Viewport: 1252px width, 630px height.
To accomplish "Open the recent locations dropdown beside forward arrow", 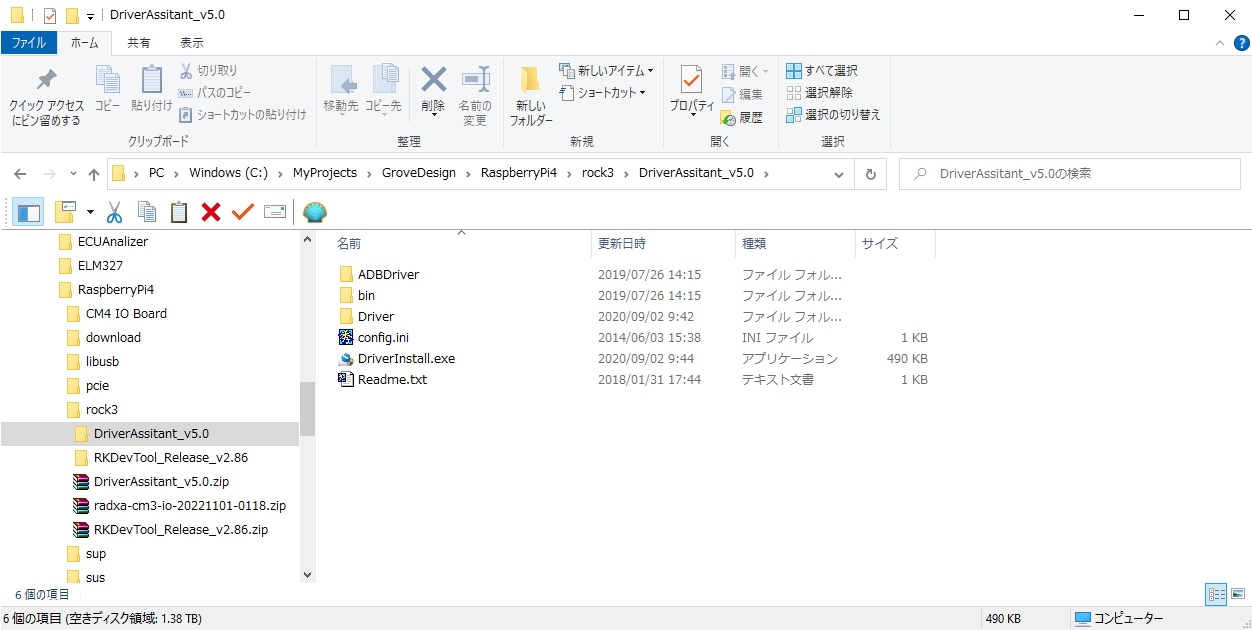I will pyautogui.click(x=72, y=174).
